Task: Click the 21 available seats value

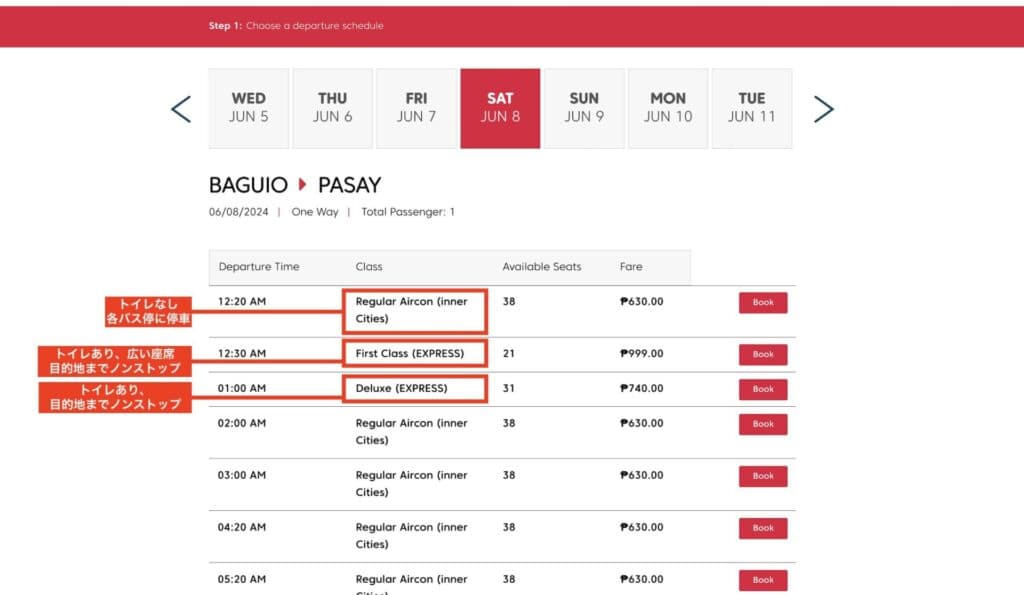Action: click(509, 353)
